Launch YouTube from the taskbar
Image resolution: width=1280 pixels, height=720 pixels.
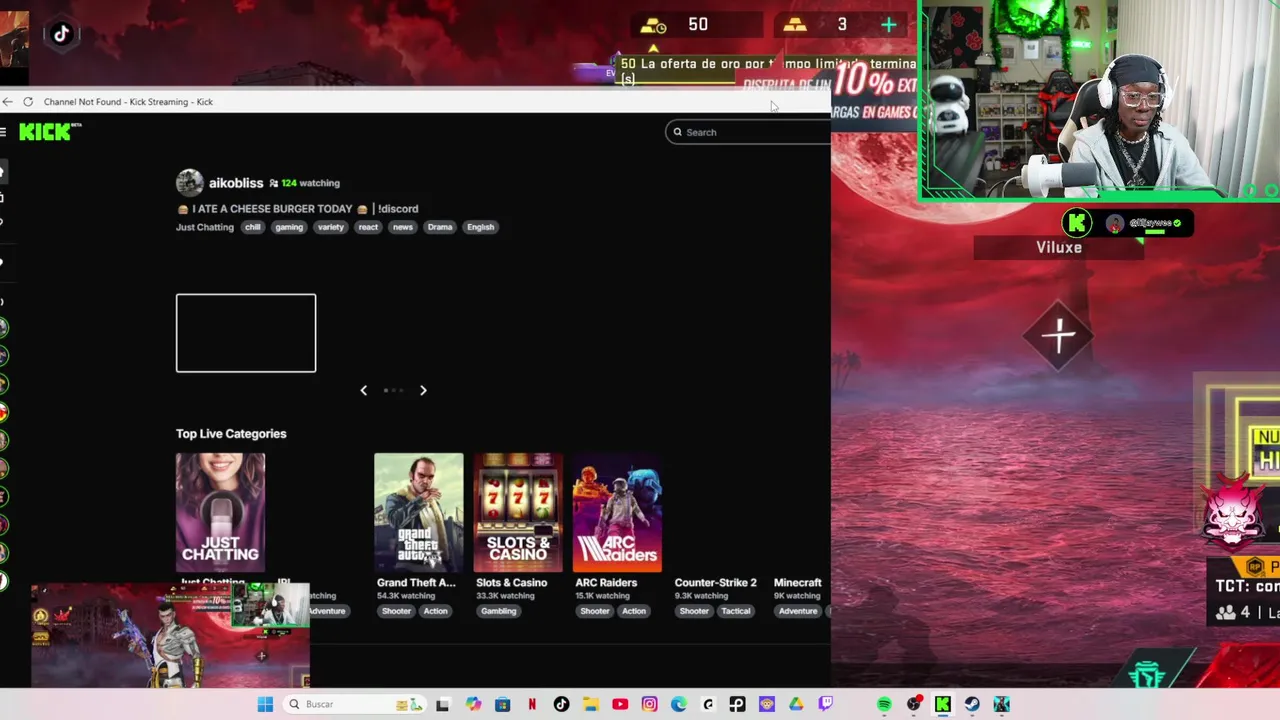tap(620, 704)
